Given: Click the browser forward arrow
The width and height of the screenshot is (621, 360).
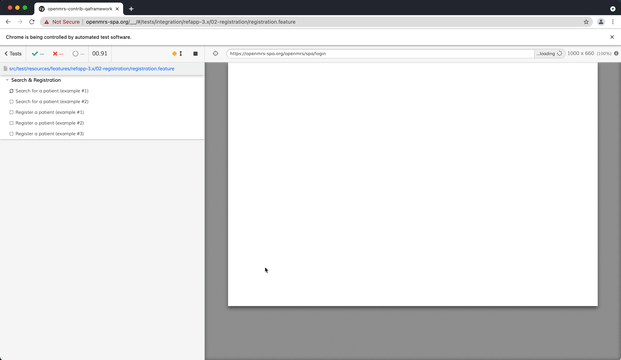Looking at the screenshot, I should coord(20,22).
